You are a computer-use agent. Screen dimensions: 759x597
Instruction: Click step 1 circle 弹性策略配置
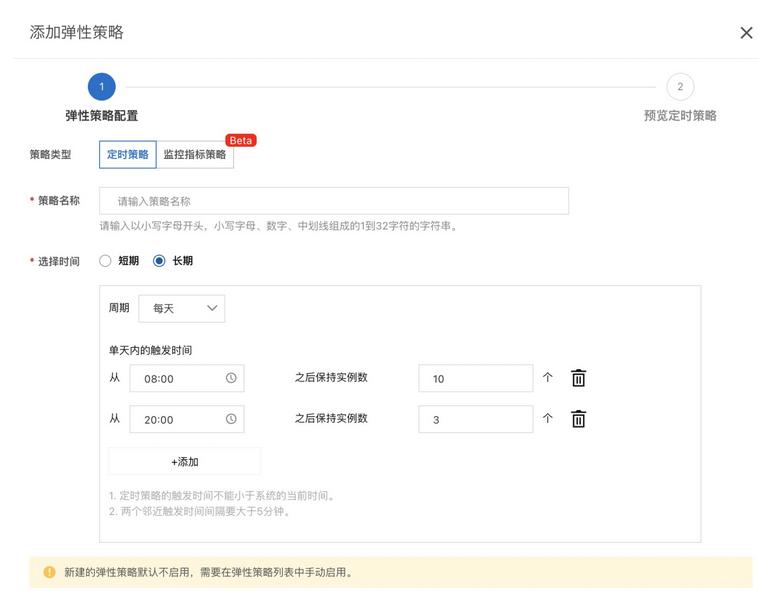click(x=102, y=87)
